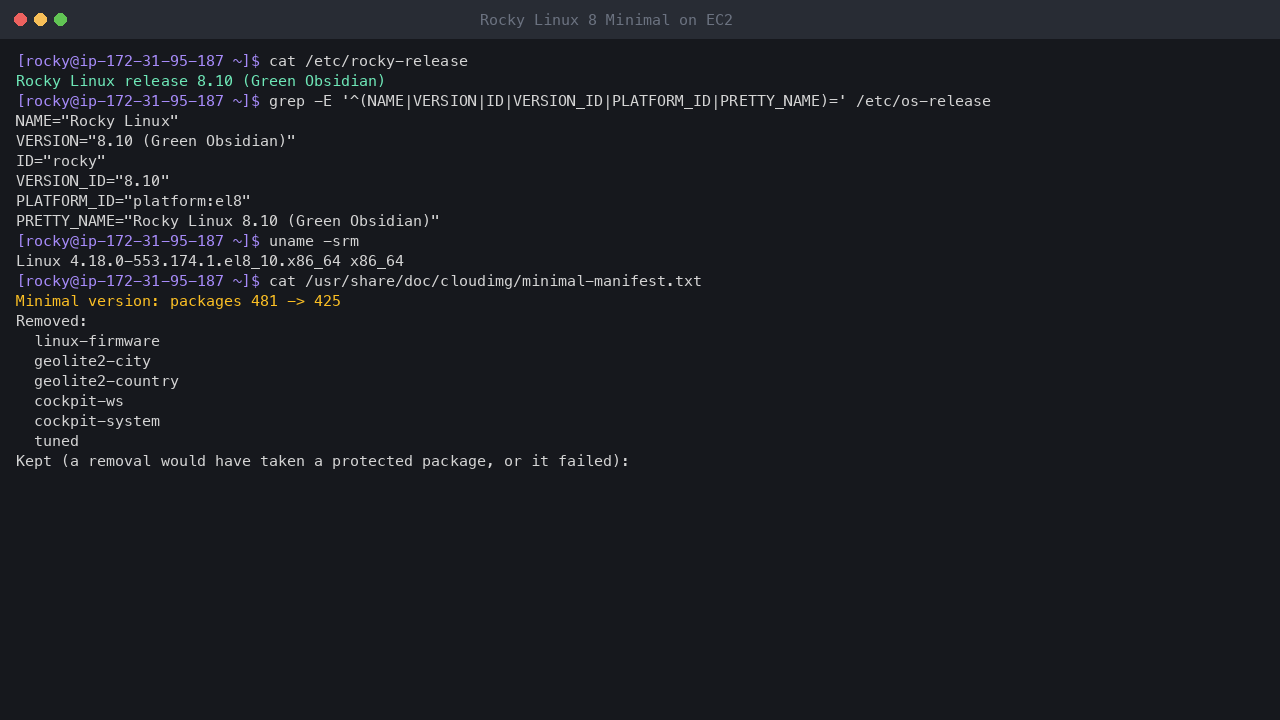This screenshot has width=1280, height=720.
Task: Click the grep /etc/os-release command line
Action: click(630, 101)
